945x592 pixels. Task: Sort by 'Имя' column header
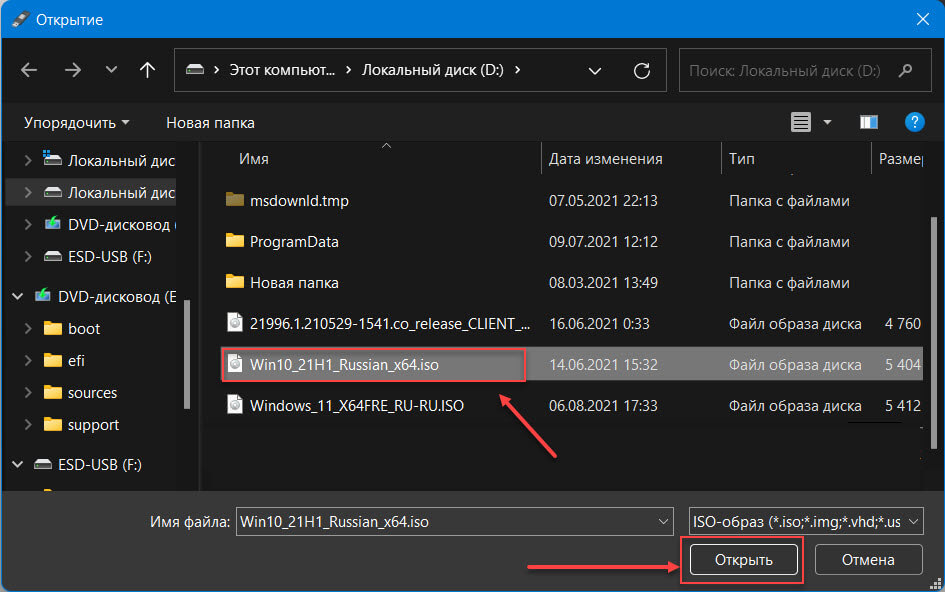point(254,159)
